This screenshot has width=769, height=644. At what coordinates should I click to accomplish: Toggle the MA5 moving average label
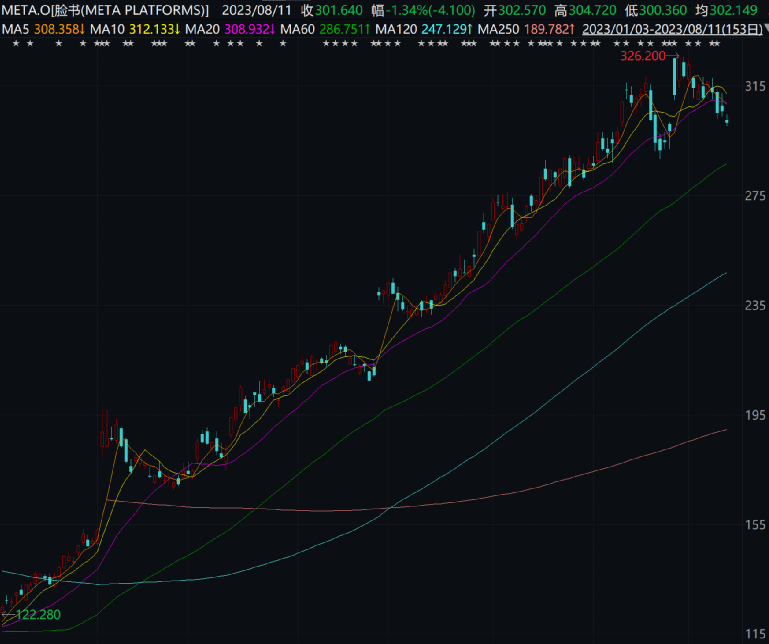15,30
